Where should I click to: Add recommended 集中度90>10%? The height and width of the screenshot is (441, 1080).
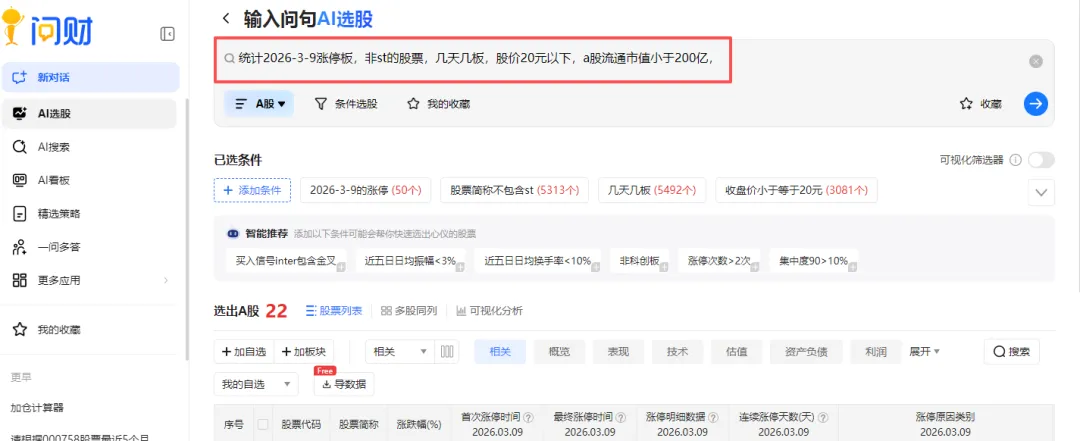(x=813, y=261)
